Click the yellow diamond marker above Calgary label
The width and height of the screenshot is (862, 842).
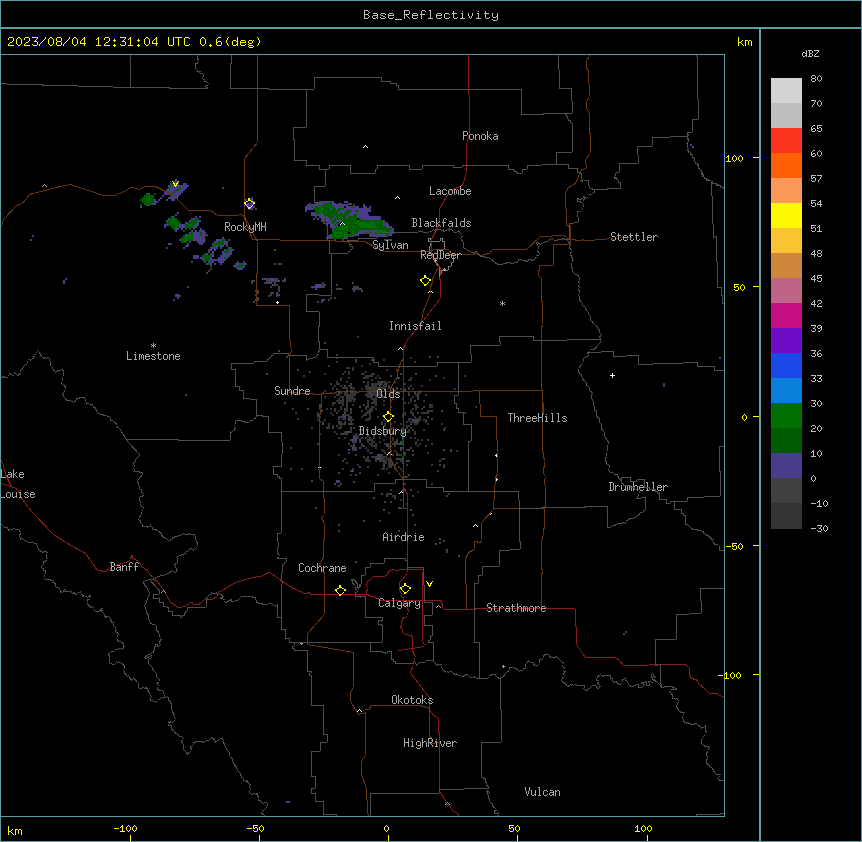pyautogui.click(x=405, y=589)
